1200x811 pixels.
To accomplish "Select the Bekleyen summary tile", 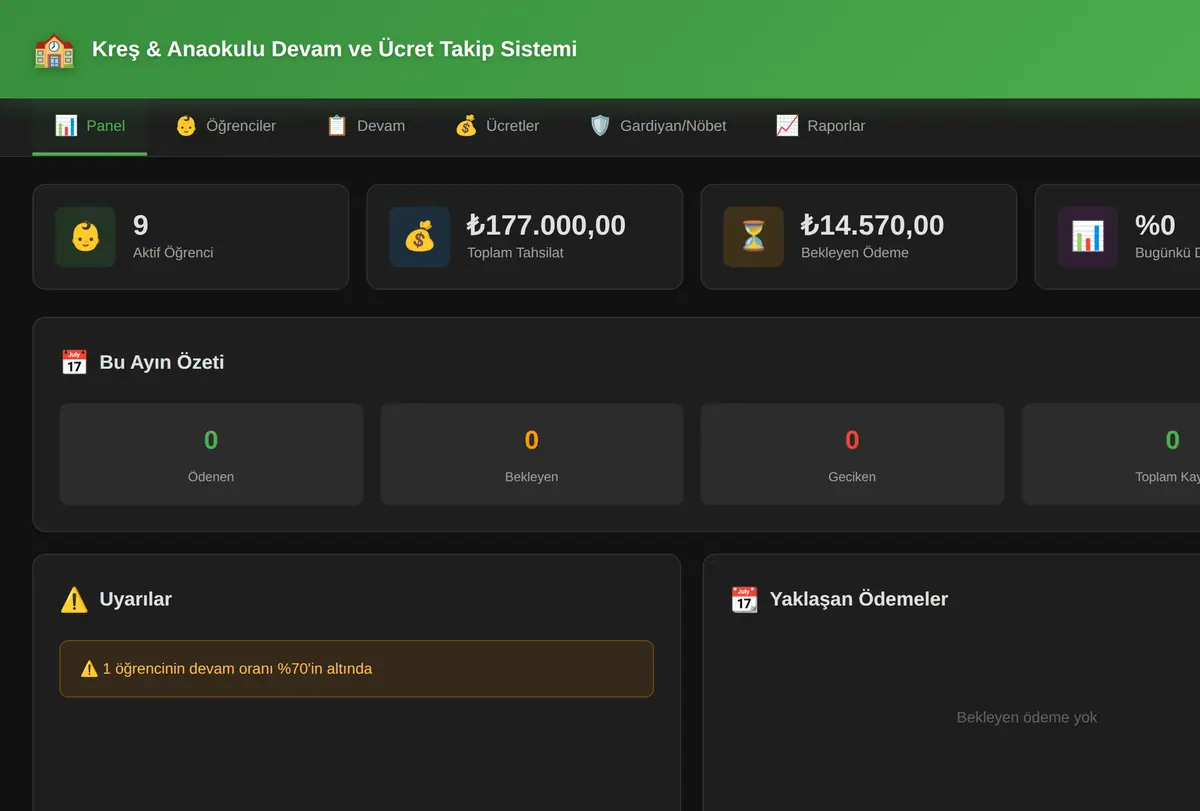I will click(532, 454).
